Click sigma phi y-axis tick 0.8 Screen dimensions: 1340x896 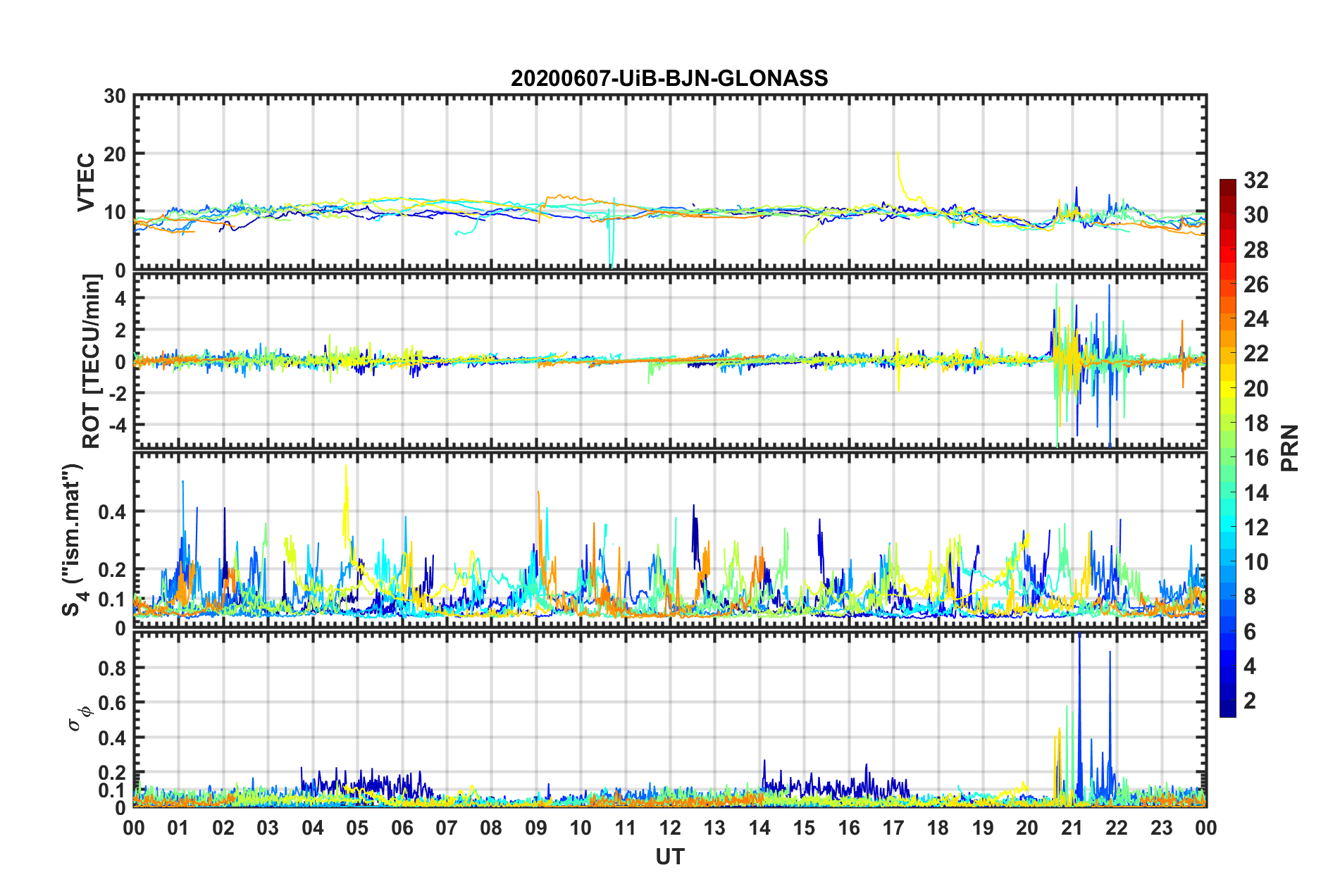point(112,668)
